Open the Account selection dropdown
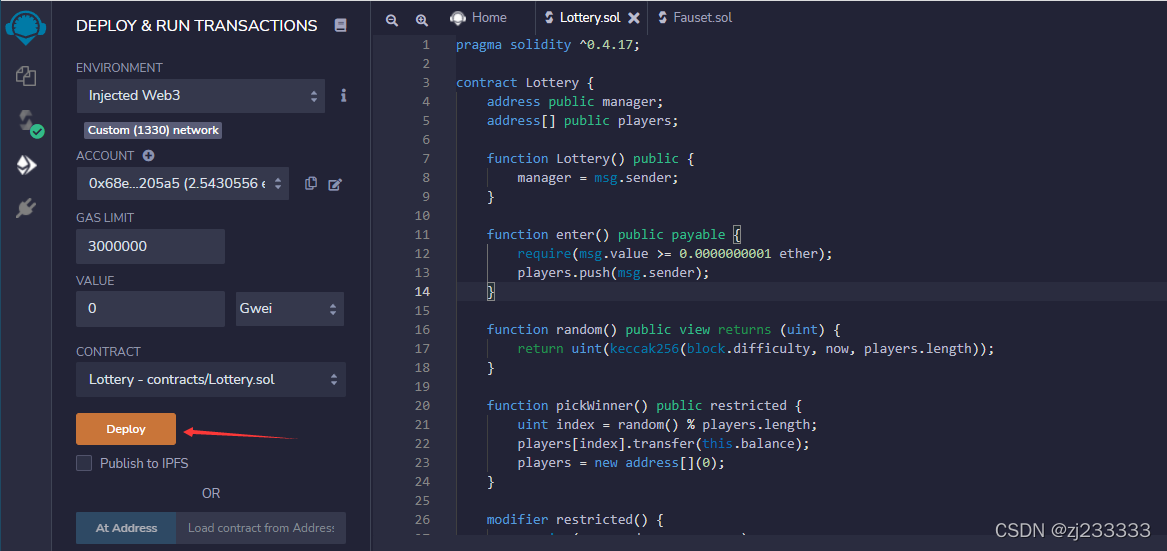The image size is (1167, 551). click(182, 183)
